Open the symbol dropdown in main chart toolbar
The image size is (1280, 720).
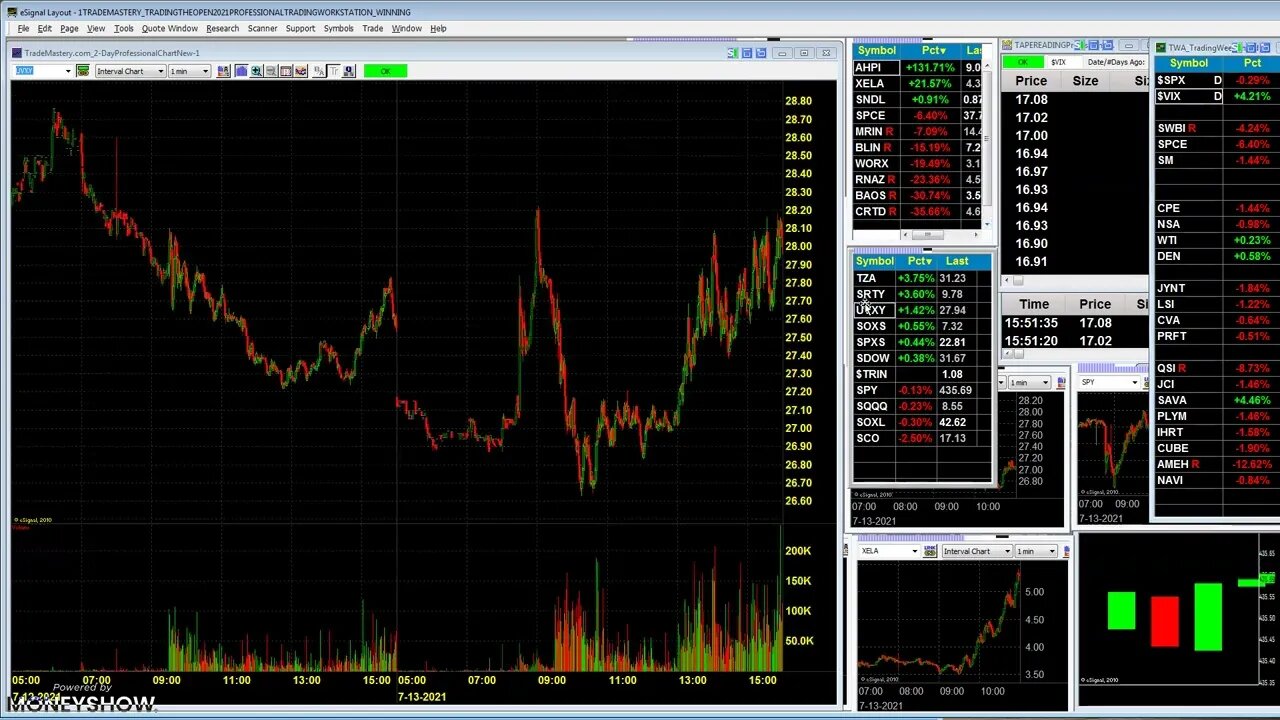tap(68, 71)
